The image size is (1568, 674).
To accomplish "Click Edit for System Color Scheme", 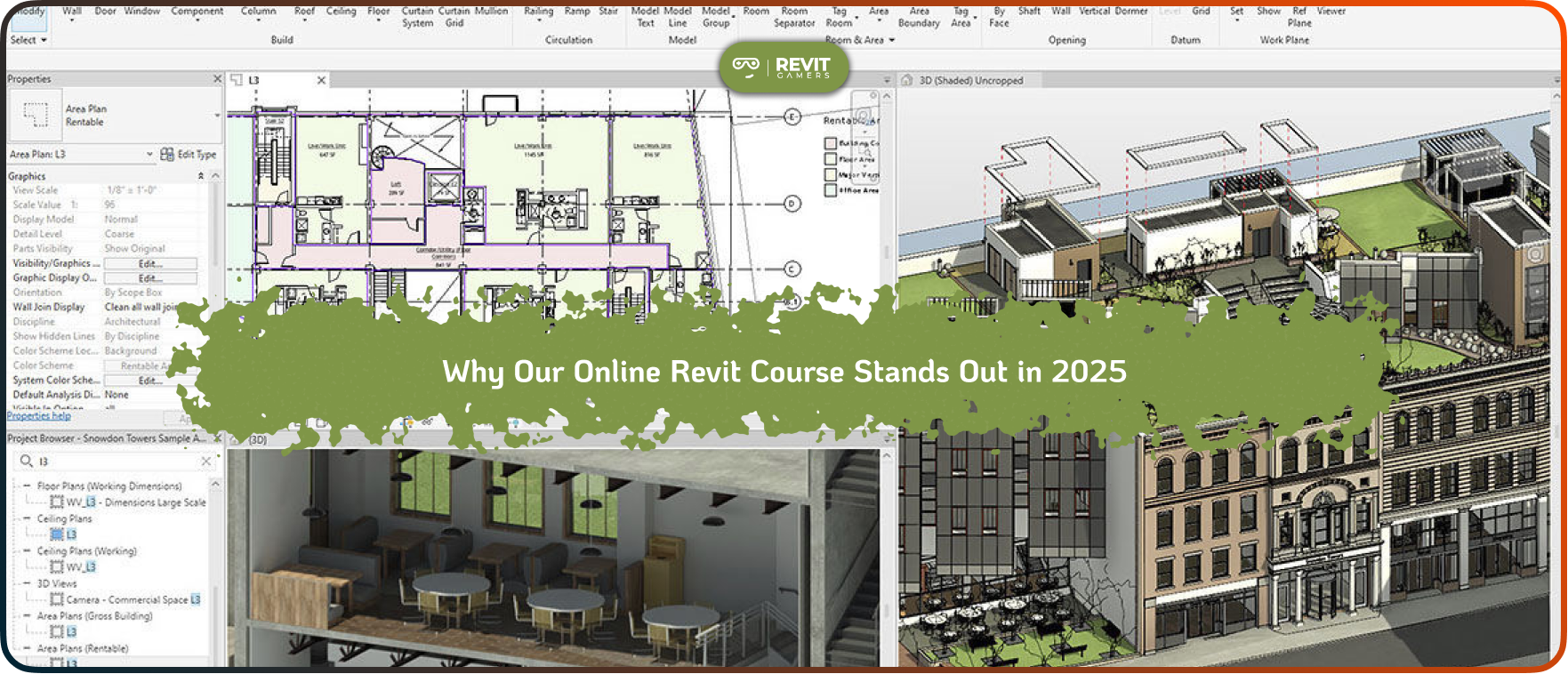I will (150, 381).
